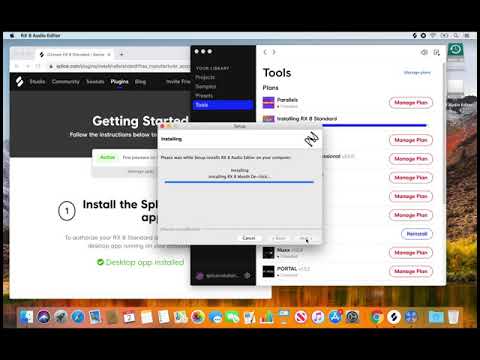Open Google Chrome from the Dock
Screen dimensions: 480x360
point(376,317)
